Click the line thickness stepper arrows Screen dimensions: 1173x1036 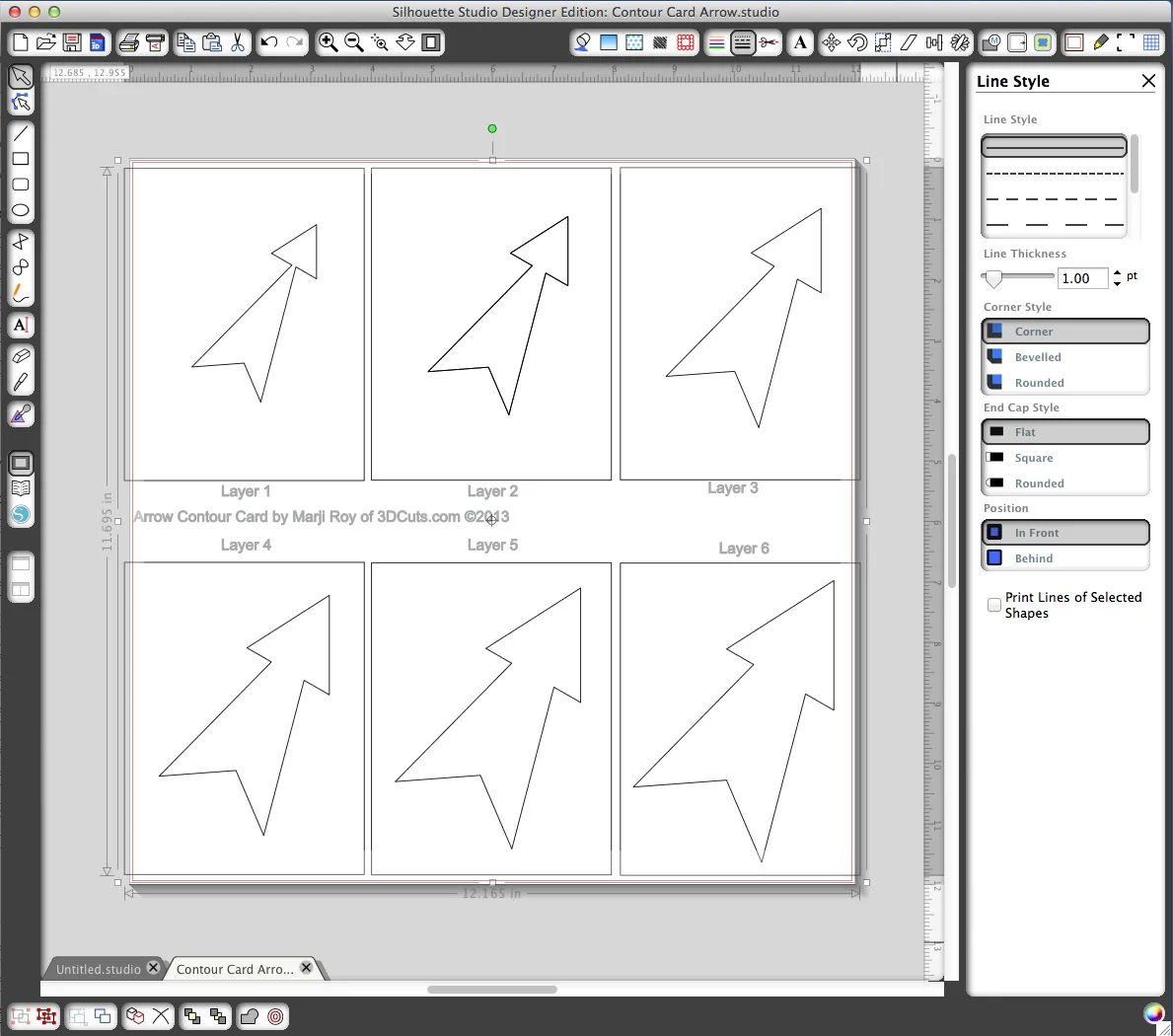[1117, 278]
